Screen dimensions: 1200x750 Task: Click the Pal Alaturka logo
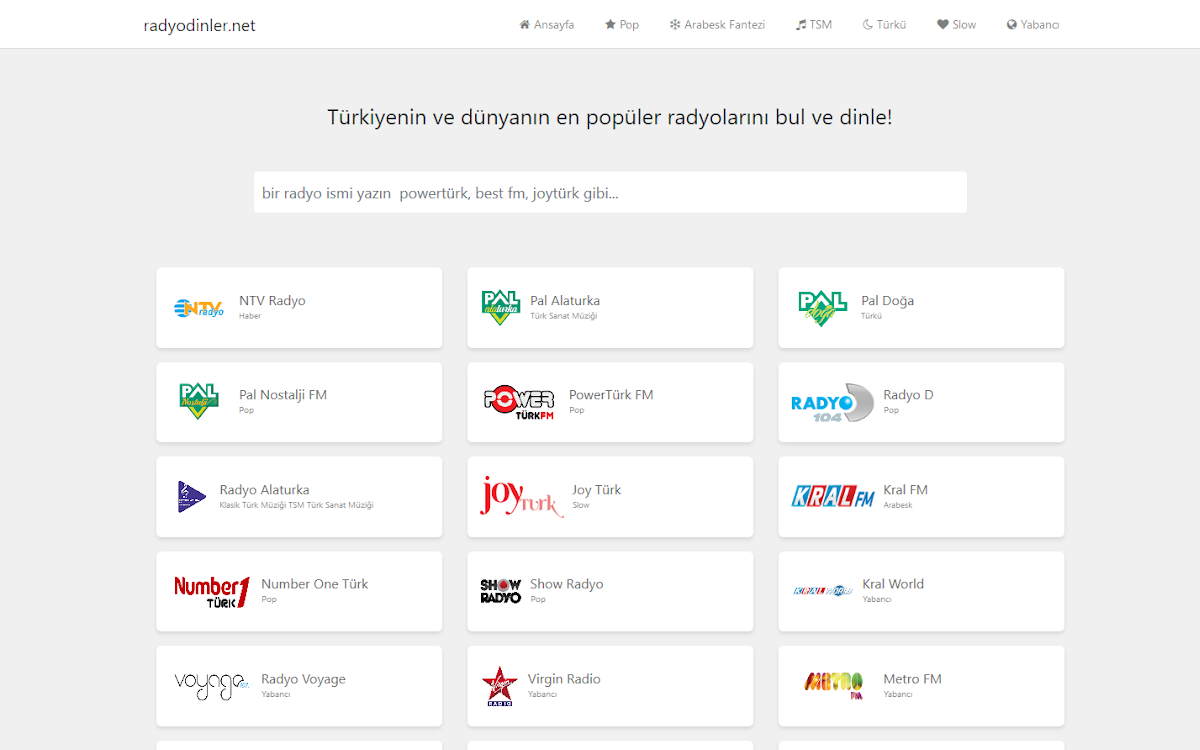[x=501, y=308]
